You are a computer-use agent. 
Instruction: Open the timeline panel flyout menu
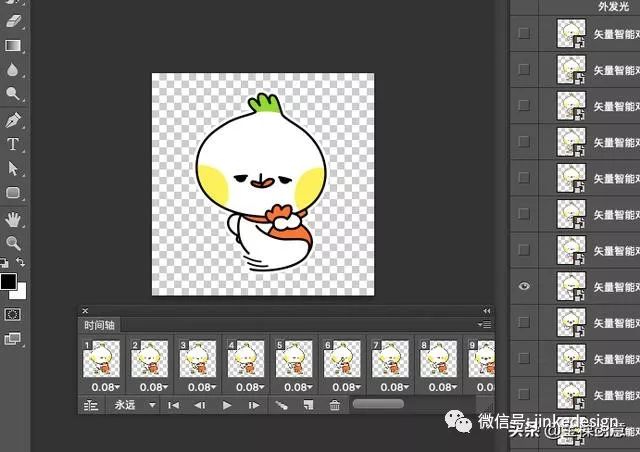(484, 325)
